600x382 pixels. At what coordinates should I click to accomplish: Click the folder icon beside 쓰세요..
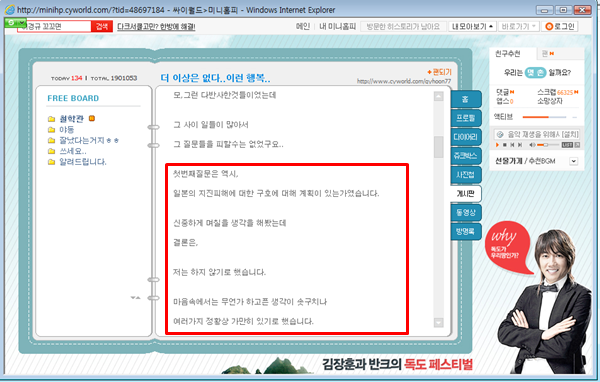(x=51, y=151)
